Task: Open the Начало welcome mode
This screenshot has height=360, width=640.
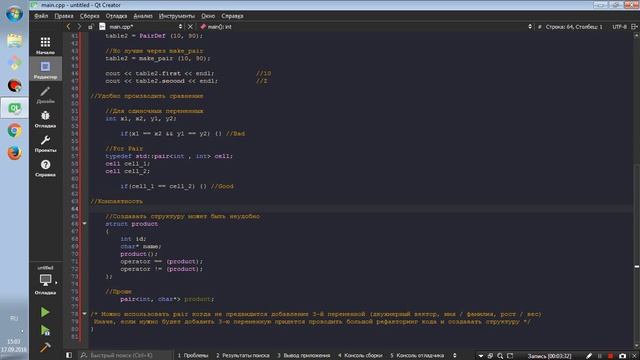Action: pyautogui.click(x=45, y=45)
